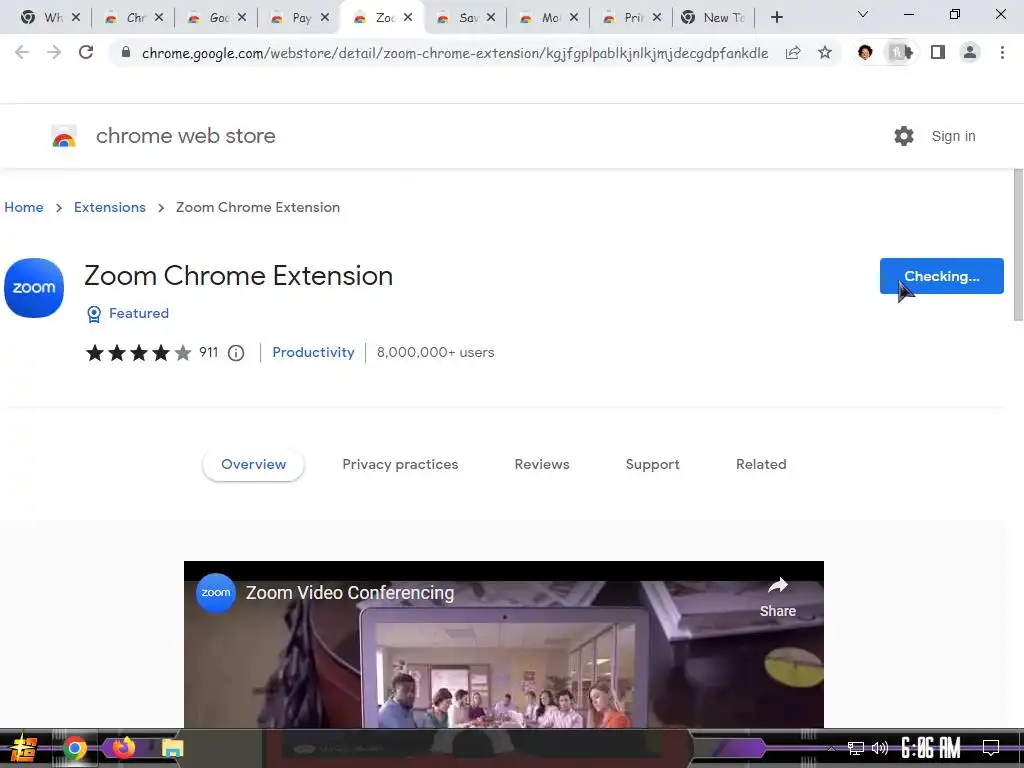The image size is (1024, 768).
Task: Open the avatar extension icon in toolbar
Action: [x=865, y=52]
